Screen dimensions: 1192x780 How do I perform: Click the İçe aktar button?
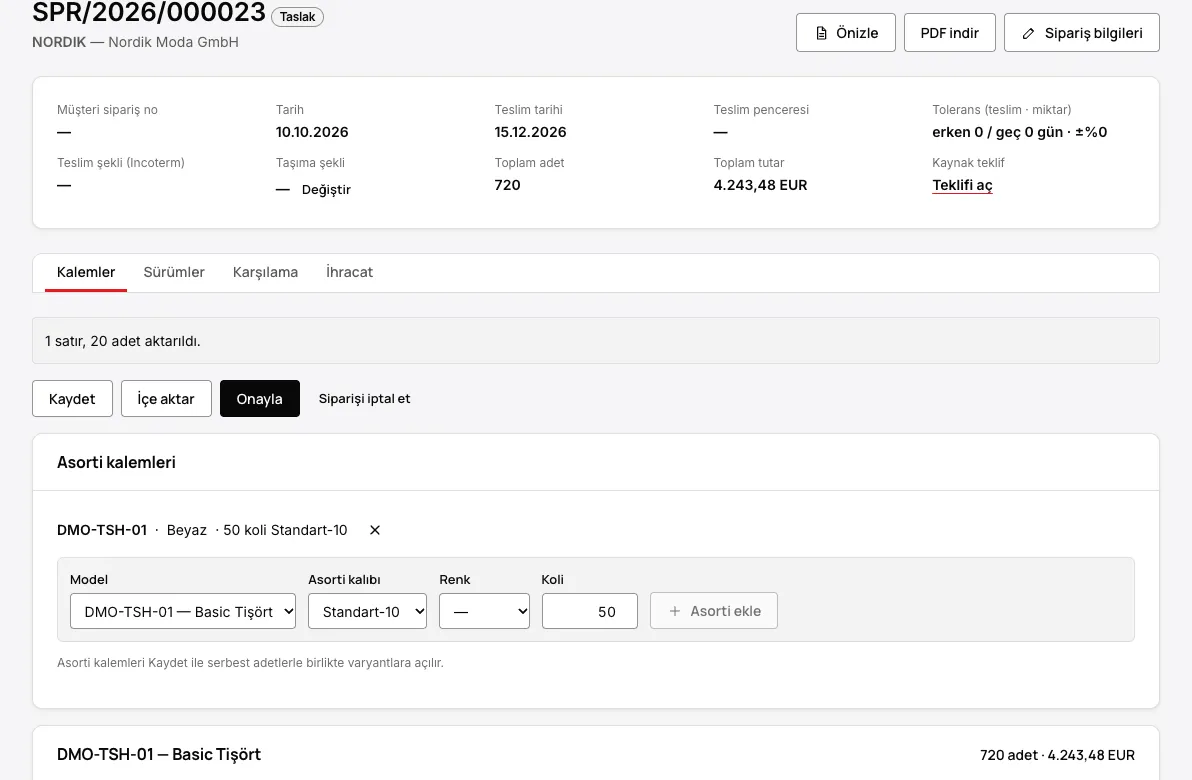[x=166, y=398]
